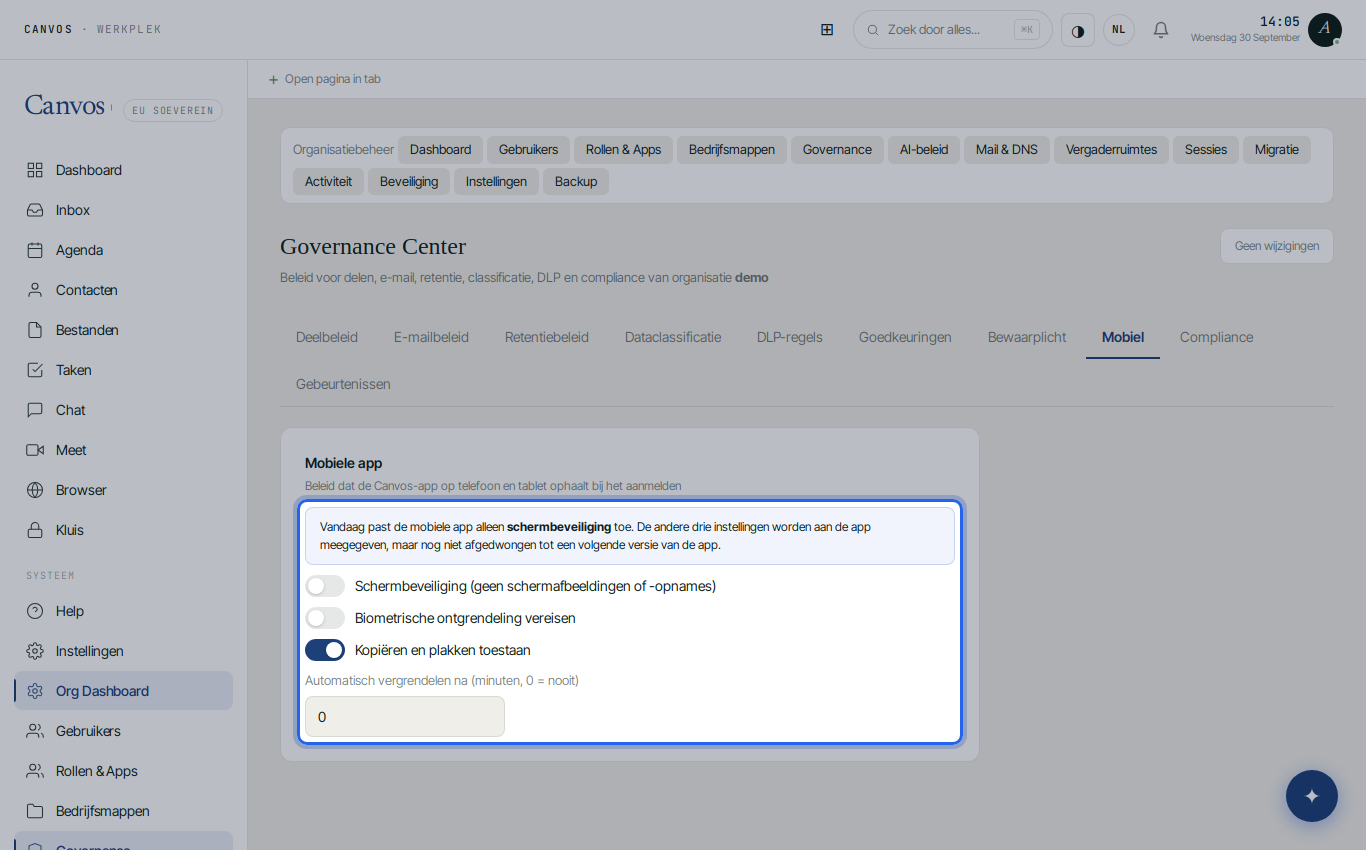Click the notification bell icon
The image size is (1366, 850).
1161,30
